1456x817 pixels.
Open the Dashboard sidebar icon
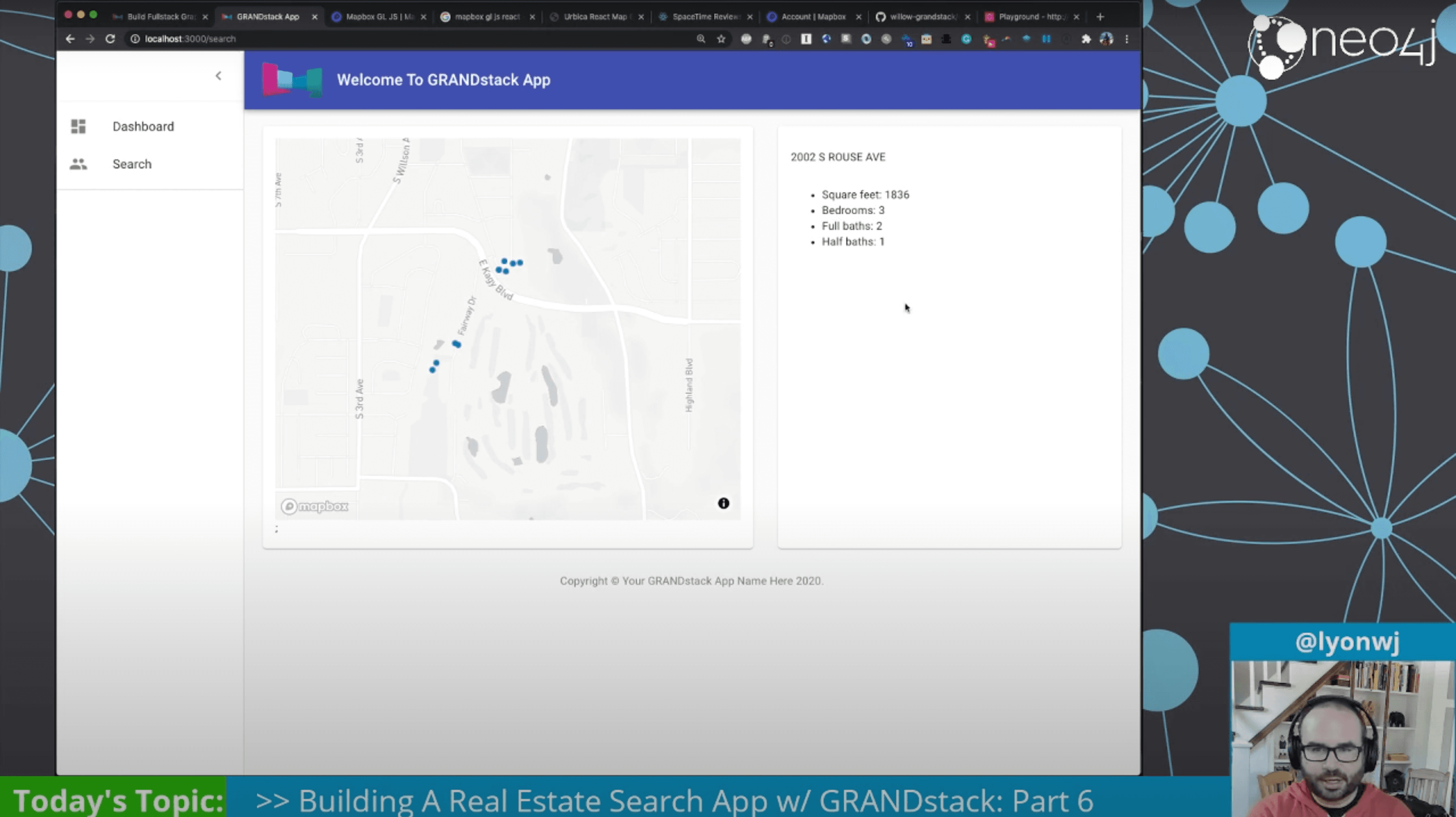coord(78,126)
